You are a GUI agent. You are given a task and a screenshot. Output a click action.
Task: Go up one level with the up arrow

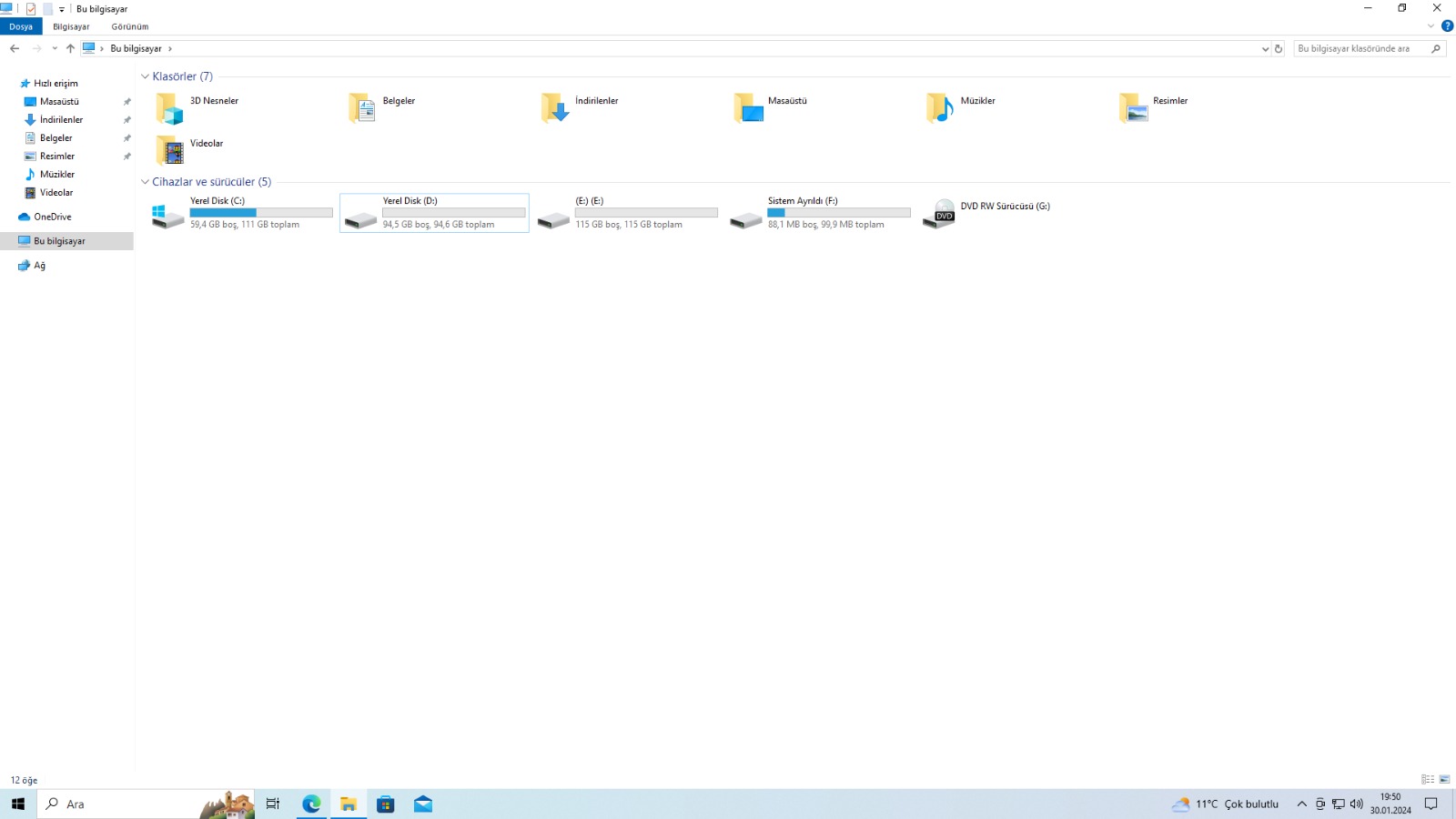coord(70,48)
